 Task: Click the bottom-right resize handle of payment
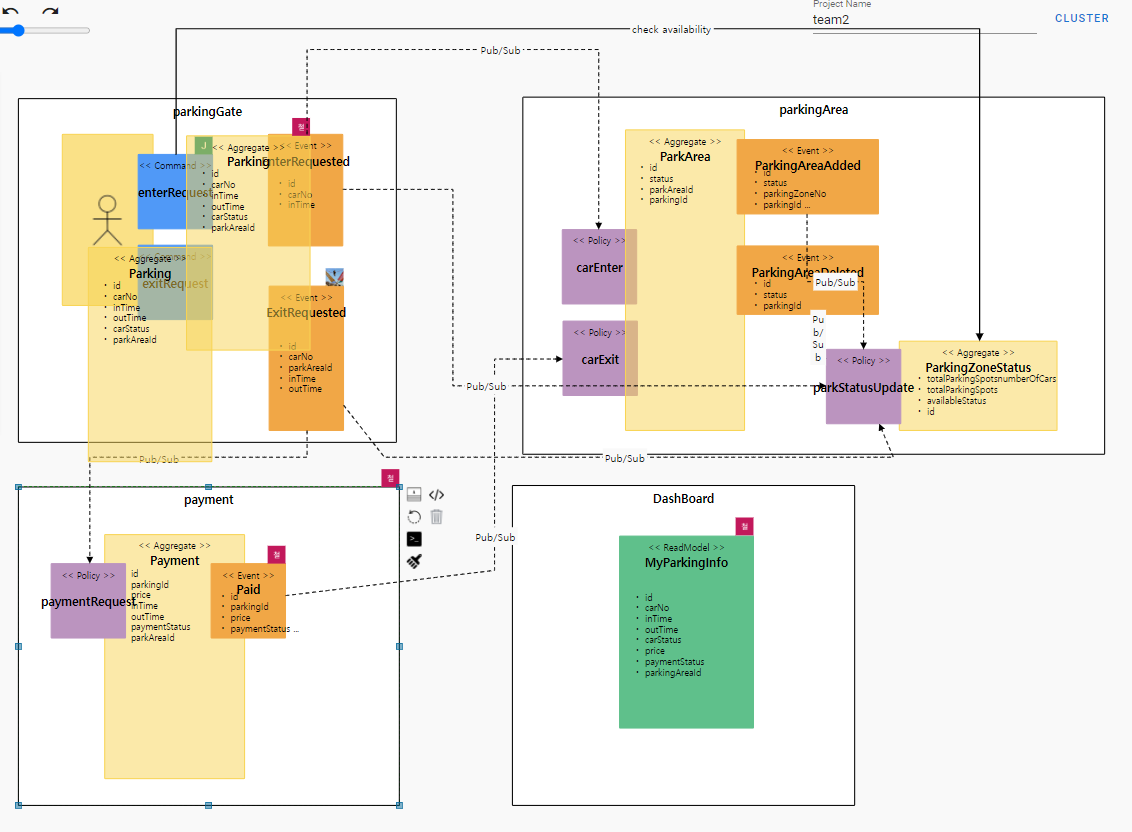point(399,805)
